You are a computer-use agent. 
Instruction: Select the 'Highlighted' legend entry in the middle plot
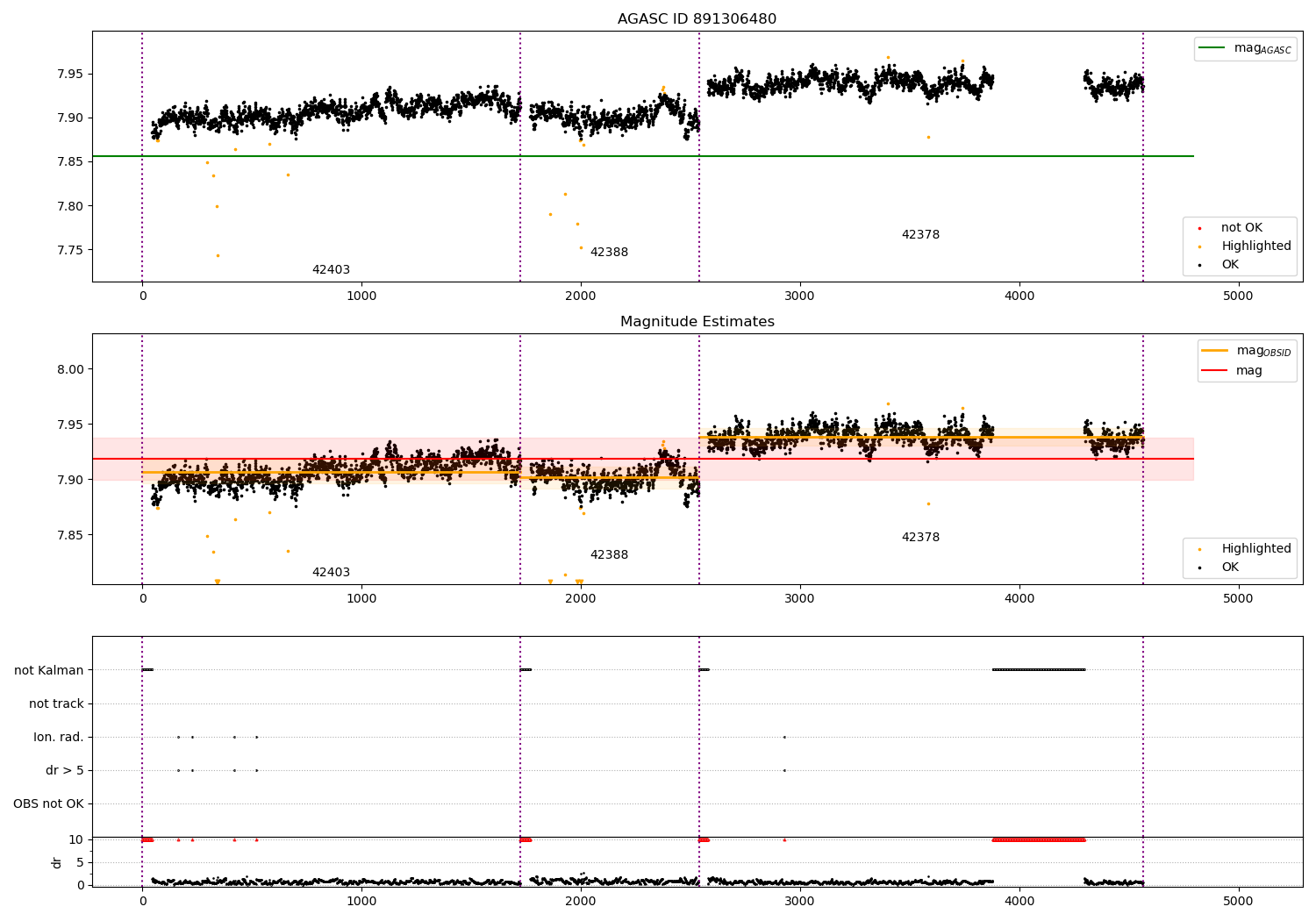coord(1256,549)
